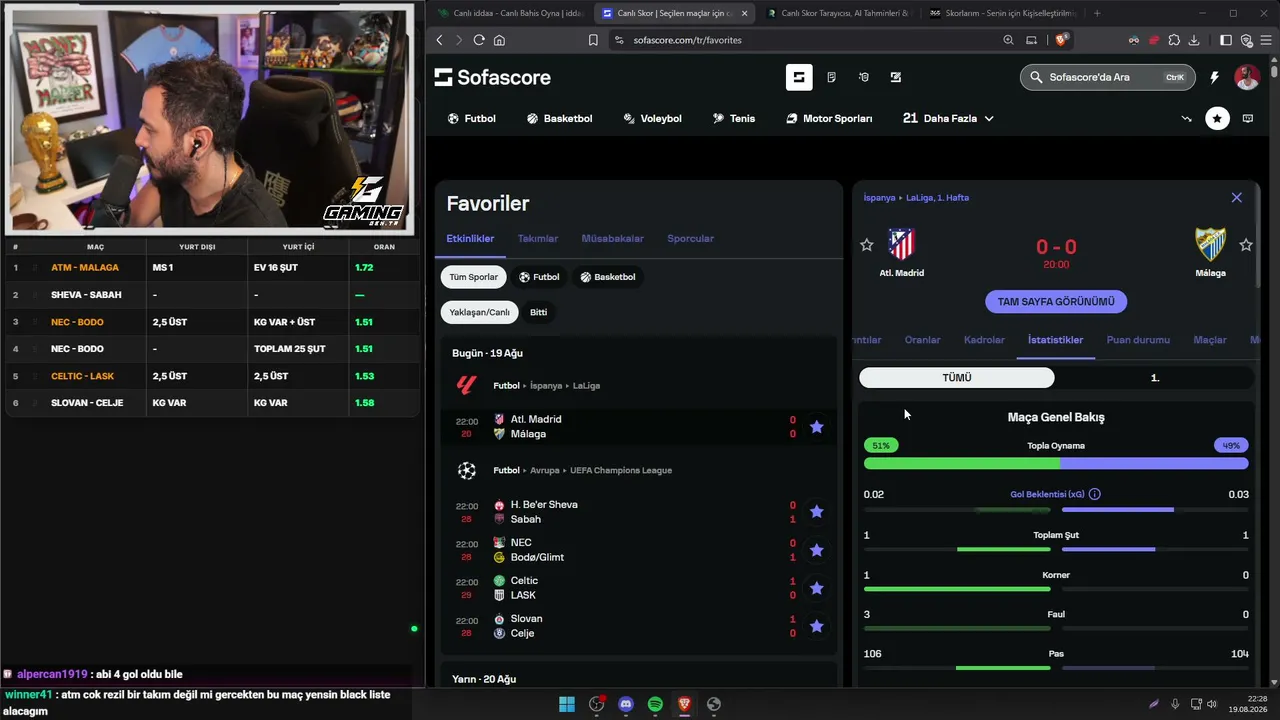Open the user profile avatar
The width and height of the screenshot is (1280, 720).
1246,77
